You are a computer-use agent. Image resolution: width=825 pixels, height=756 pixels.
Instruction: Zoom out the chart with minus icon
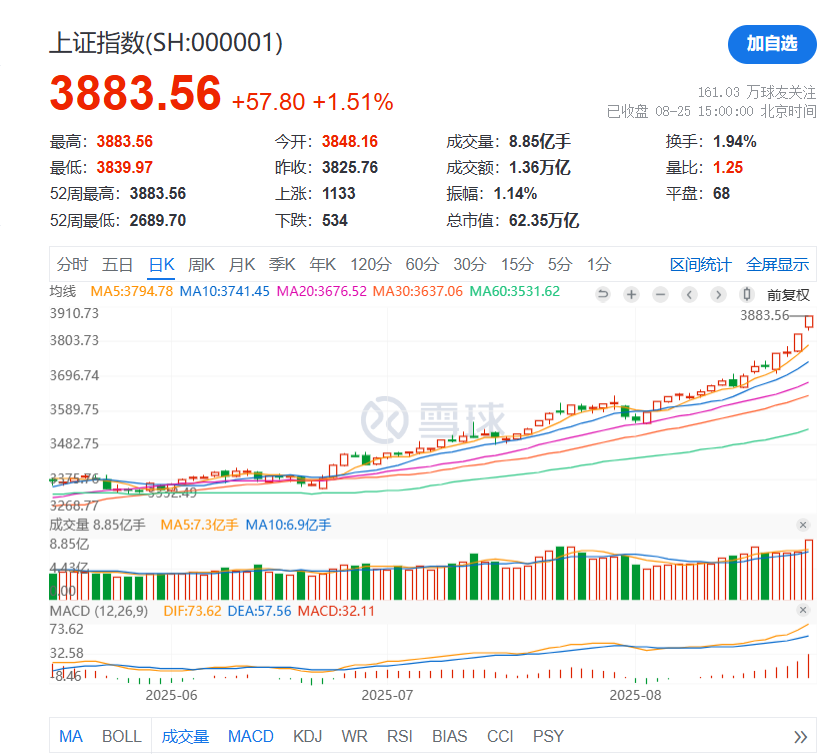660,294
